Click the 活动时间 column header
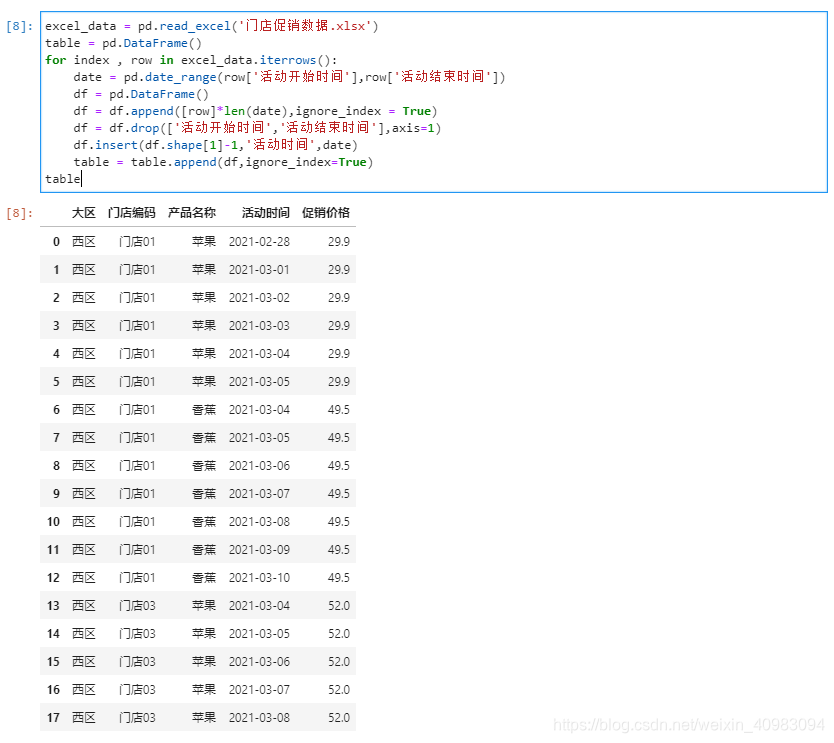Viewport: 834px width, 743px height. click(265, 213)
